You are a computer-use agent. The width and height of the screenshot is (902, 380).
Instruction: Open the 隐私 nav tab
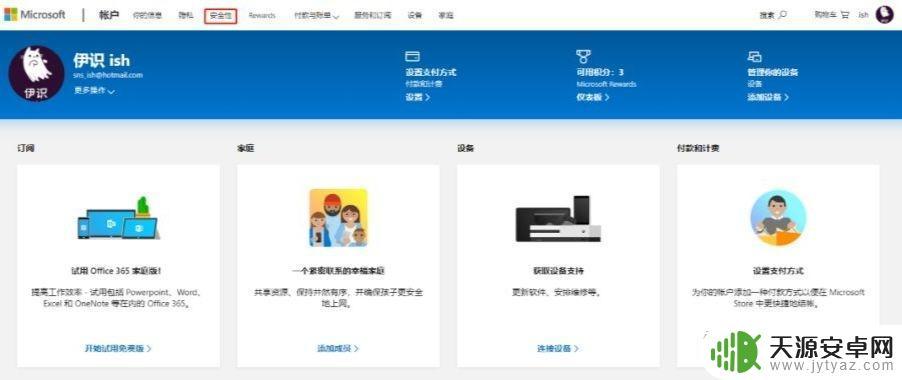[x=186, y=16]
